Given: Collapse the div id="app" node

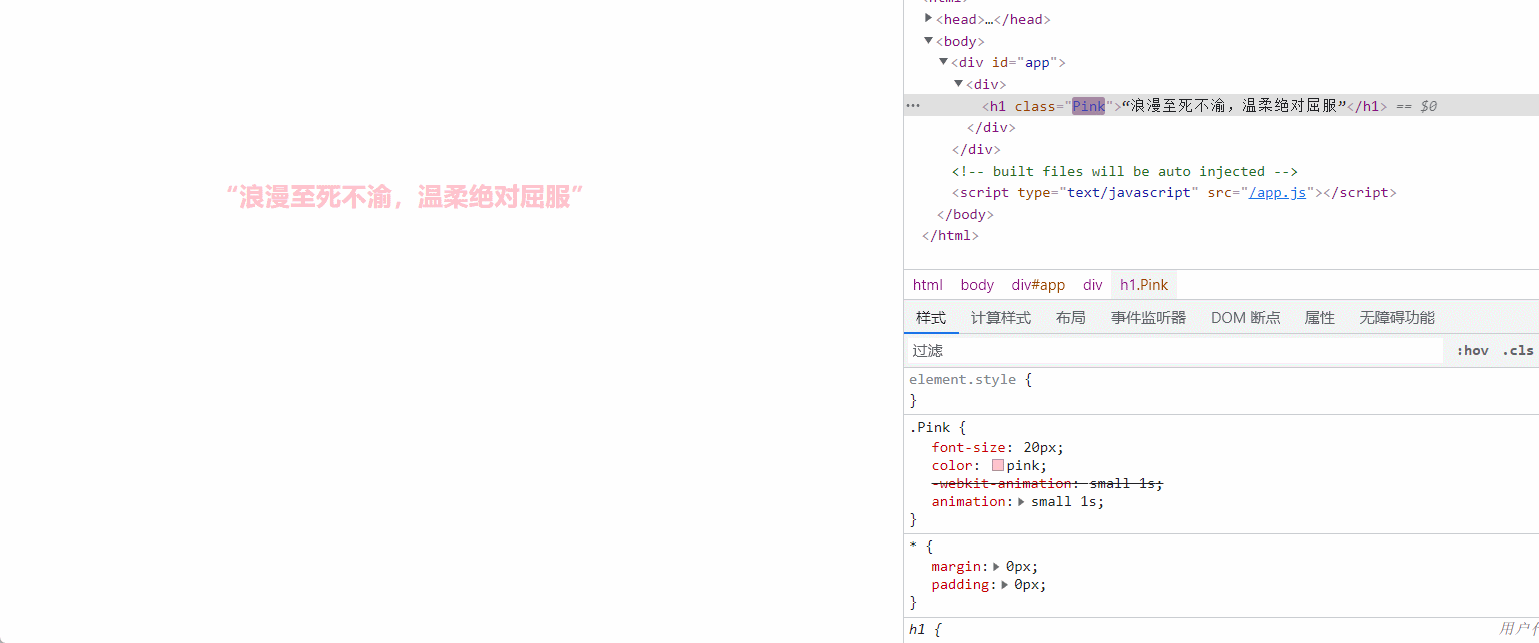Looking at the screenshot, I should coord(943,62).
